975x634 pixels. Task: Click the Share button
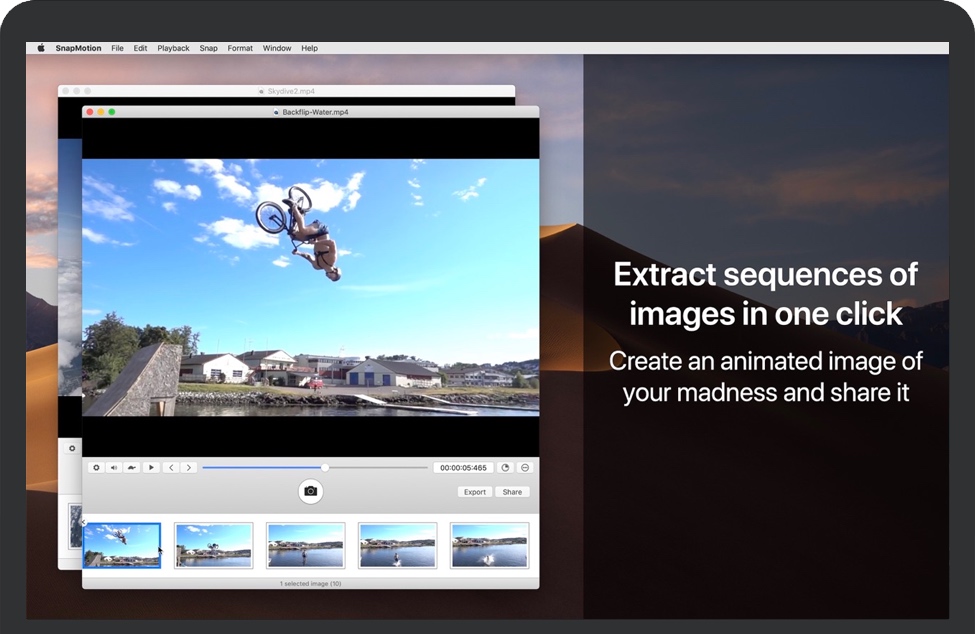[512, 492]
